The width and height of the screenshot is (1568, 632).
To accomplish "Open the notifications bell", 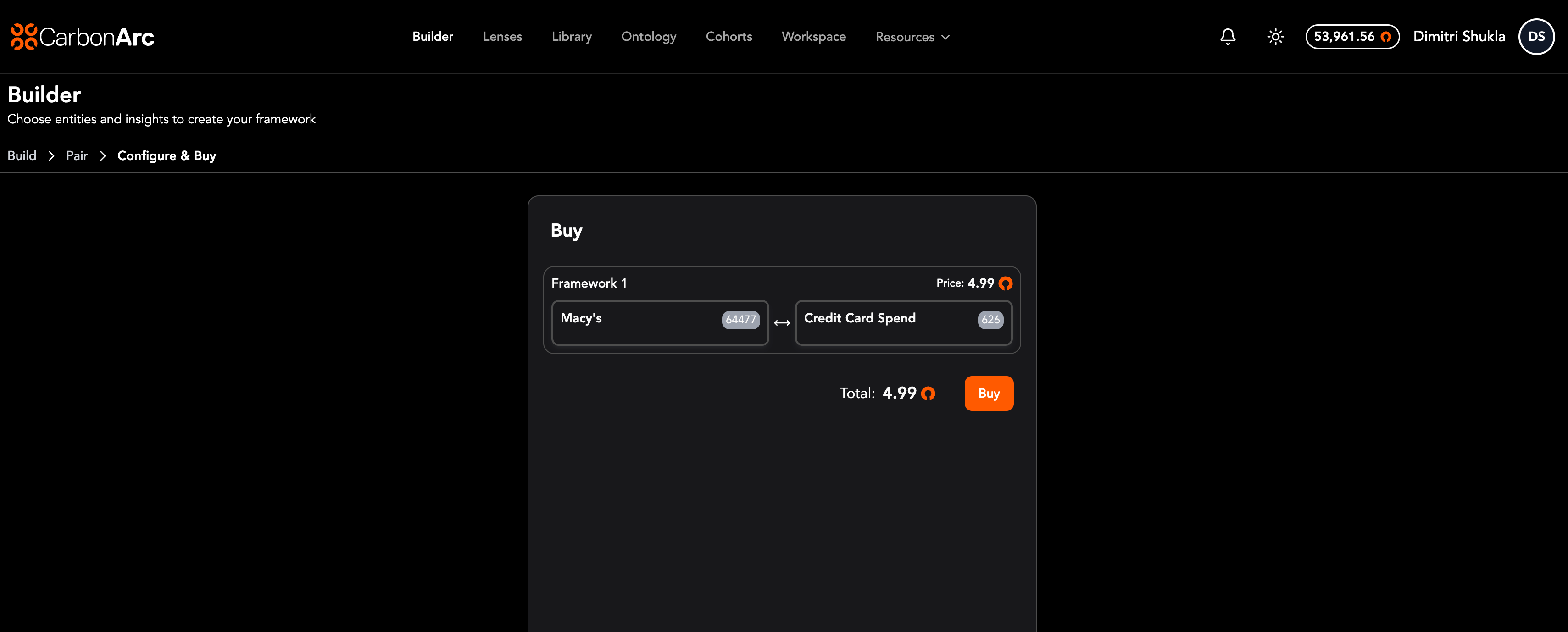I will pos(1227,37).
